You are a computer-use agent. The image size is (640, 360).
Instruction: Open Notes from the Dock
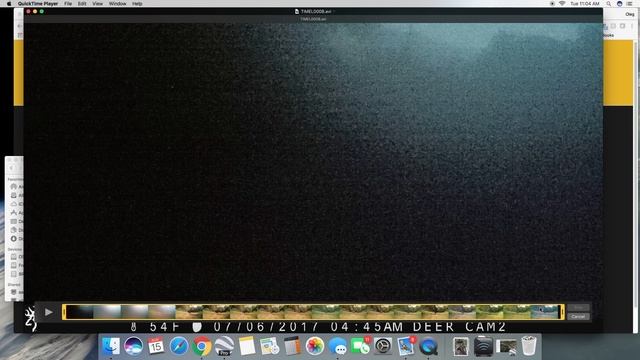pos(247,346)
